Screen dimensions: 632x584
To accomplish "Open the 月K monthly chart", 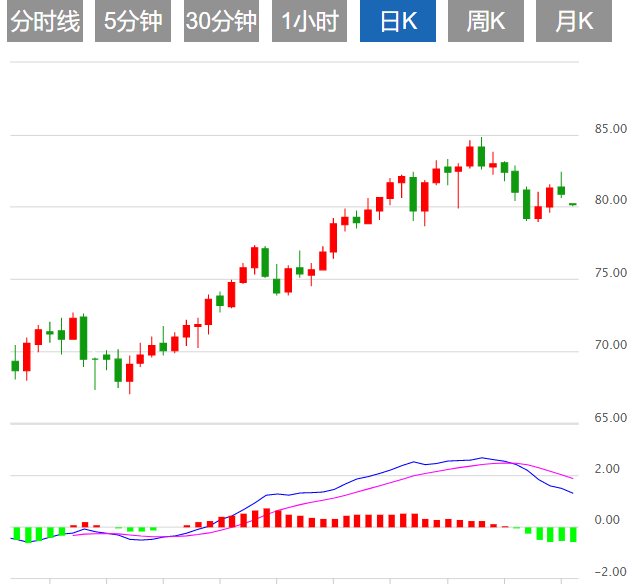I will click(x=574, y=21).
